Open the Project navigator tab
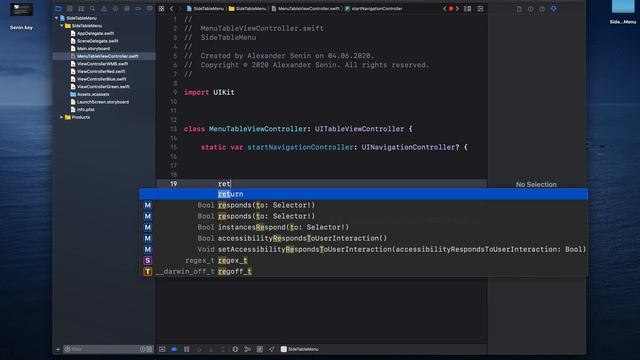 coord(58,9)
